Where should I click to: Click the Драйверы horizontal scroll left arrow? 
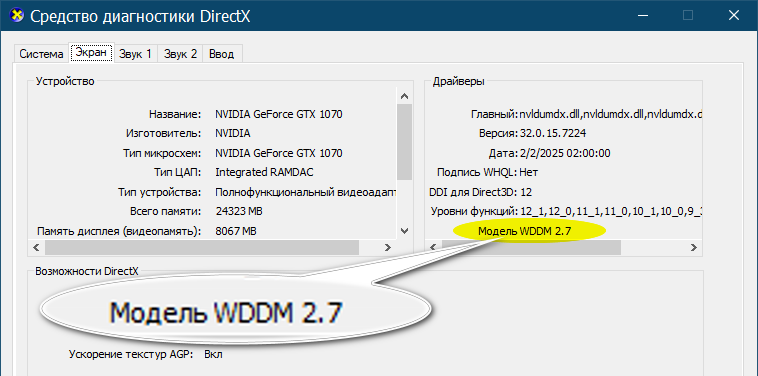point(433,247)
